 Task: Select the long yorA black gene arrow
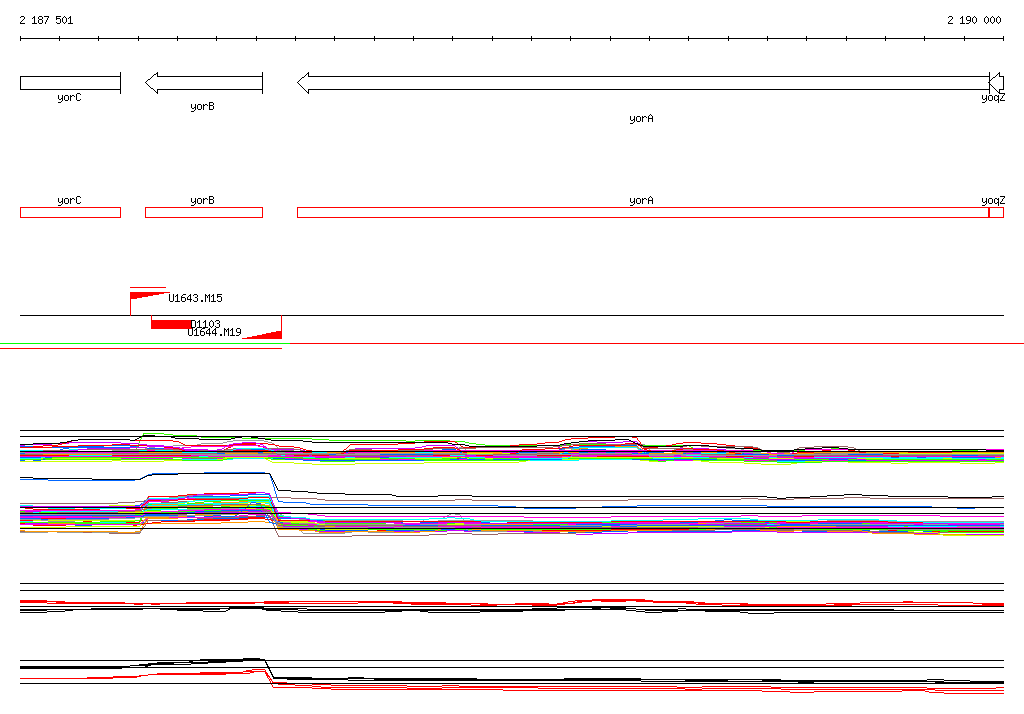coord(643,83)
